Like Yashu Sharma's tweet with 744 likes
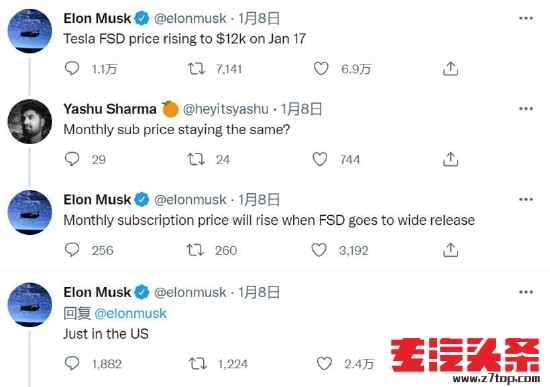Viewport: 550px width, 387px height. tap(320, 159)
